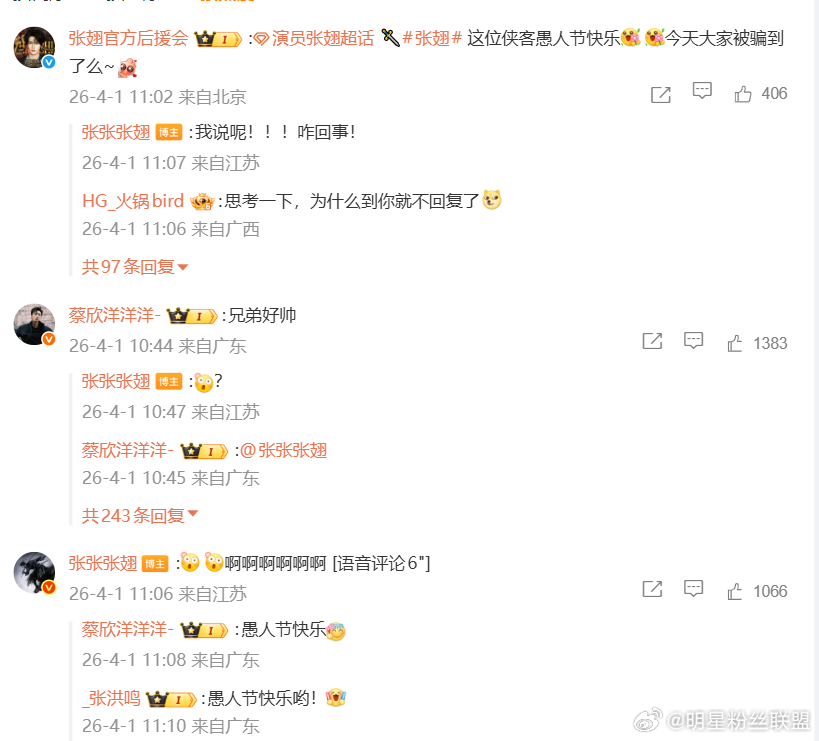Open the @张张张翅 mention link

(x=284, y=450)
